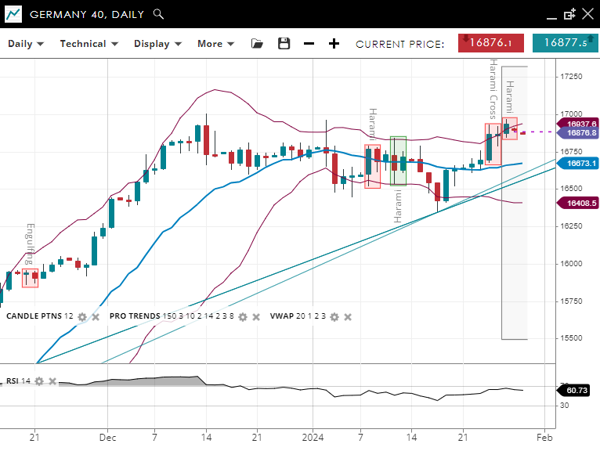Open saved chart via folder icon
Screen dimensions: 600x451
[x=257, y=44]
